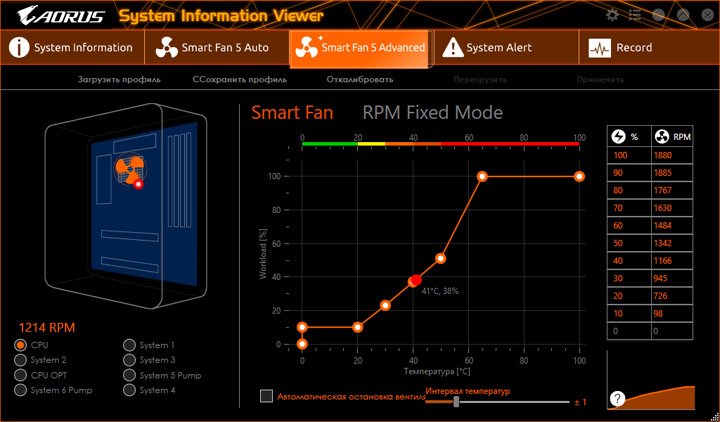Screen dimensions: 720x422
Task: Click the 726 RPM table cell
Action: tap(672, 296)
